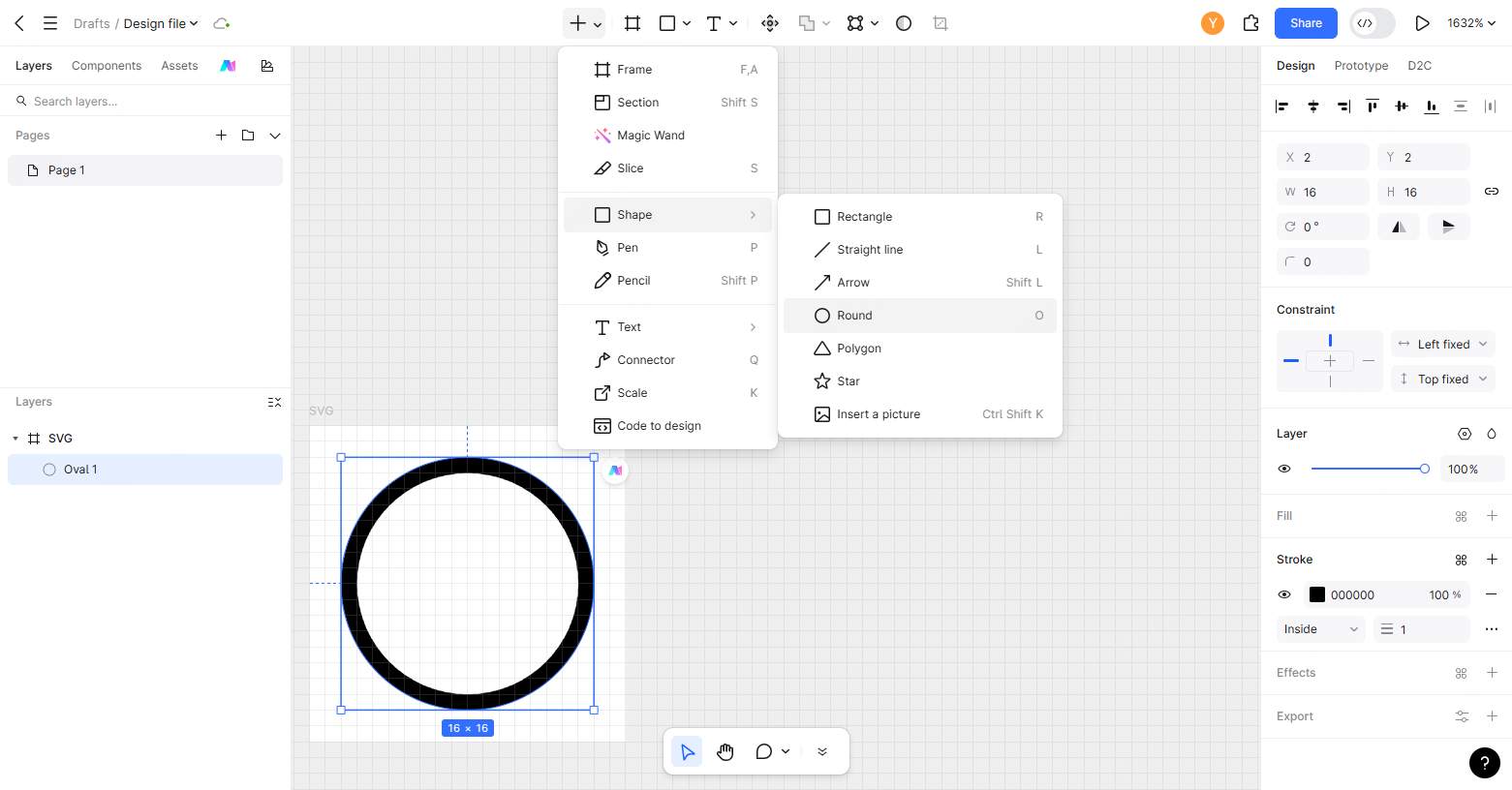Screen dimensions: 1512x790
Task: Select the Hand tool in bottom toolbar
Action: tap(725, 751)
